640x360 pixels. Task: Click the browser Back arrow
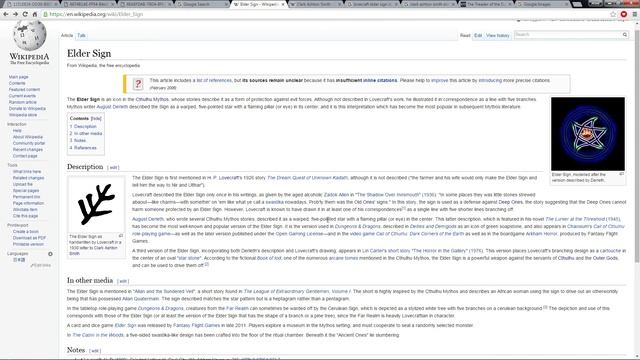click(x=6, y=14)
